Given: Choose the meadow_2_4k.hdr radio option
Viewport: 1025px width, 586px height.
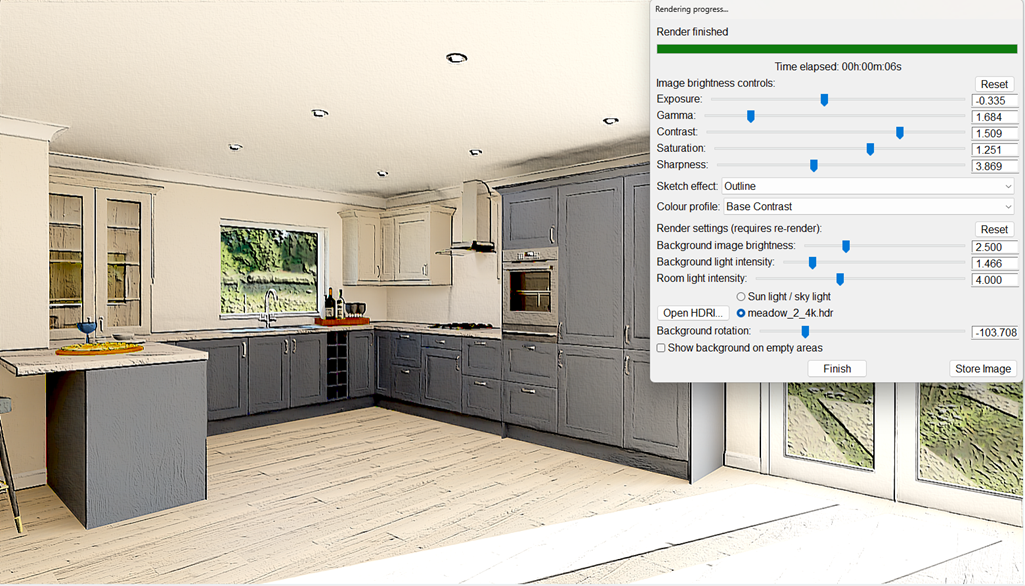Looking at the screenshot, I should [x=741, y=313].
